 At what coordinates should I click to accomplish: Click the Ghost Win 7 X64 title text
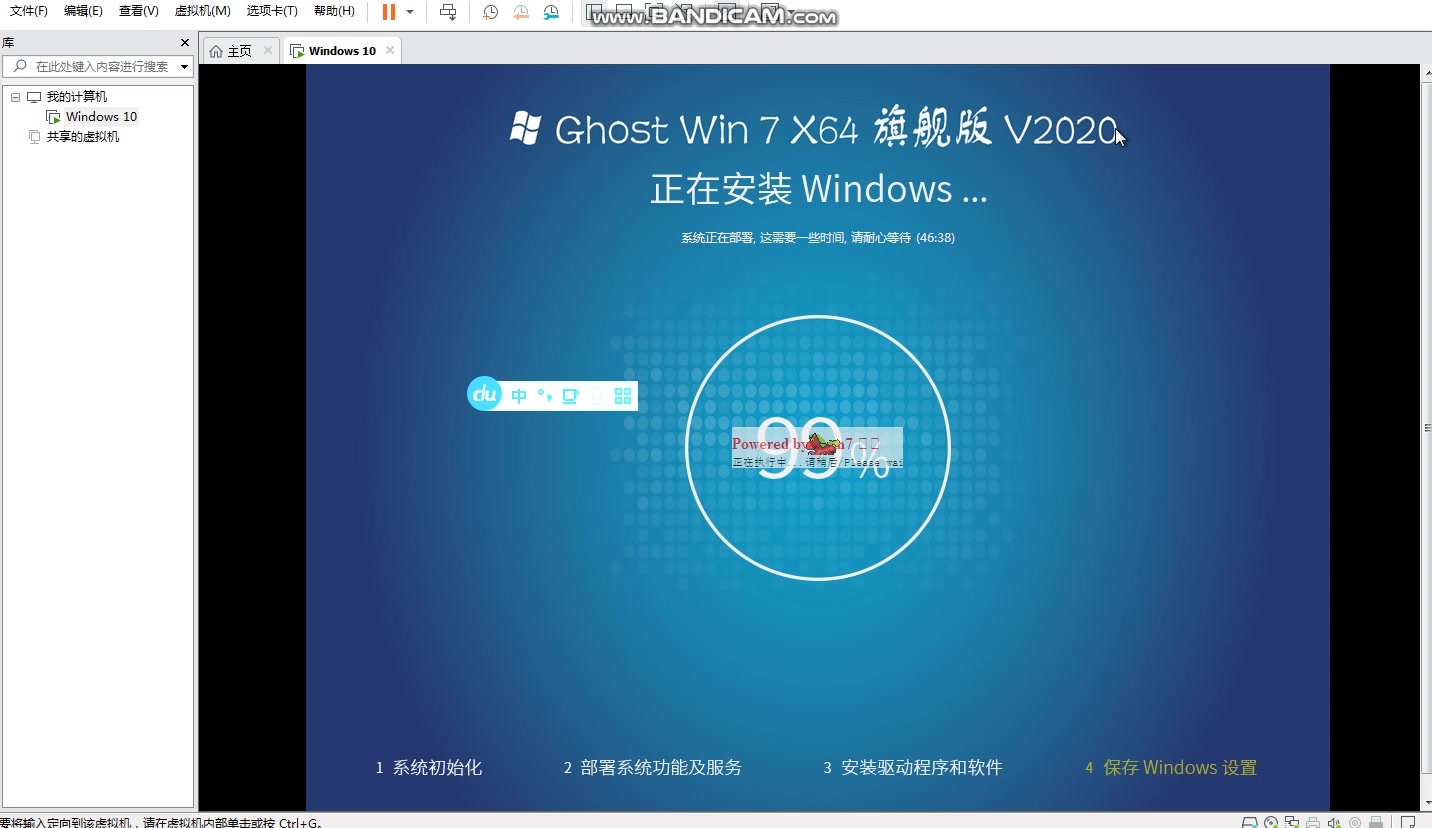tap(836, 129)
